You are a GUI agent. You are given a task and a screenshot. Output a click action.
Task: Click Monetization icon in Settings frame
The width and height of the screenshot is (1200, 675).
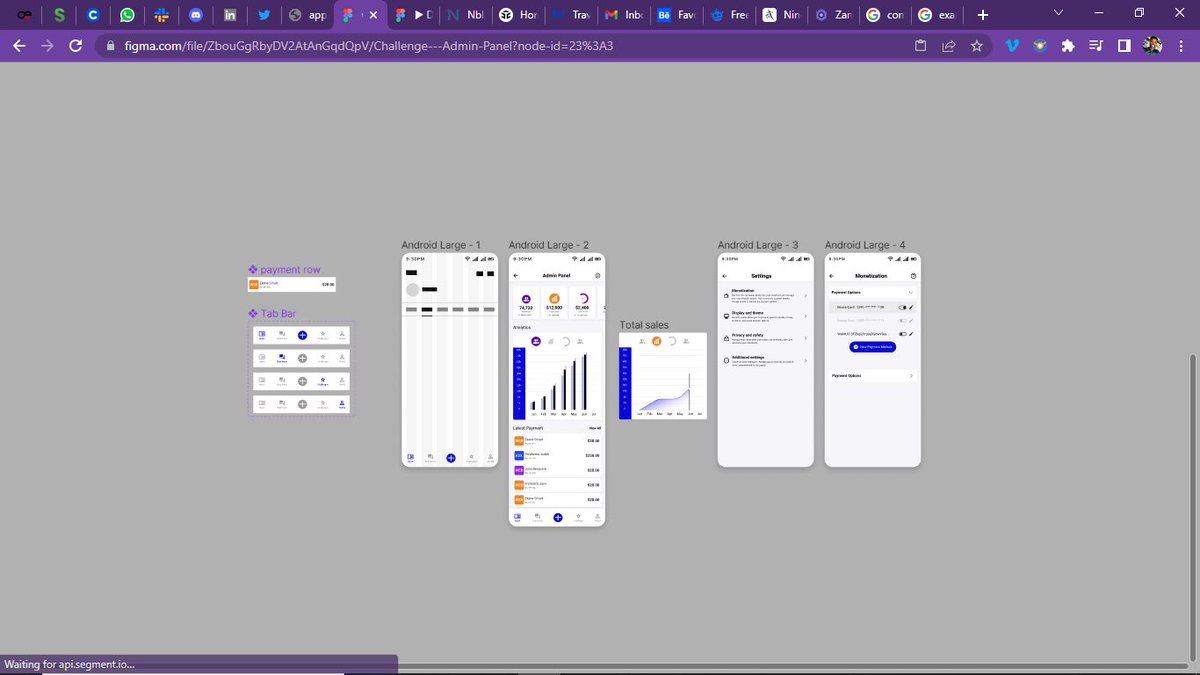pos(726,296)
